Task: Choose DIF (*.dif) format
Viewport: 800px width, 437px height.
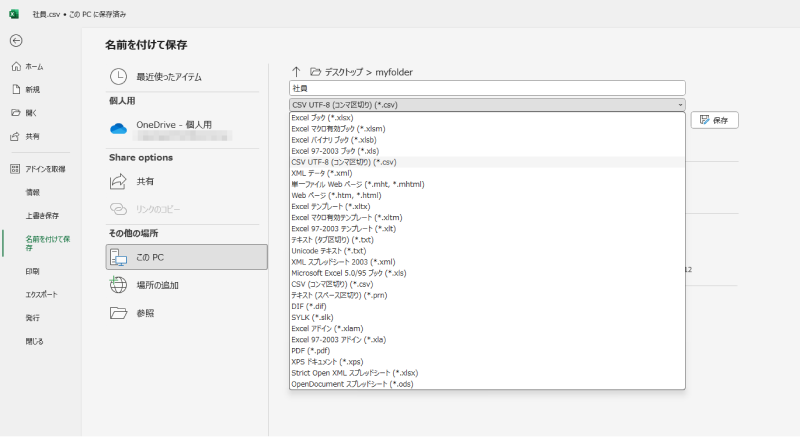Action: pyautogui.click(x=487, y=306)
